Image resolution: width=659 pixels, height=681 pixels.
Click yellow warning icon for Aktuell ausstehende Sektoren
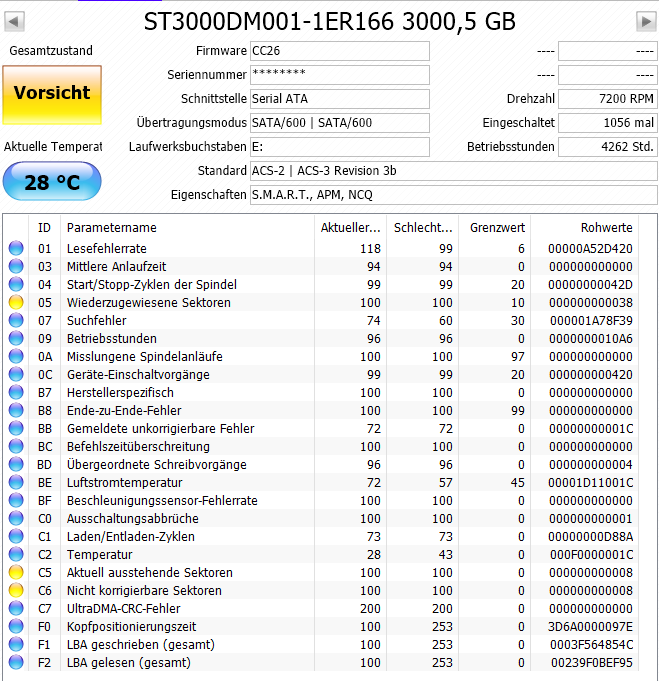click(16, 572)
